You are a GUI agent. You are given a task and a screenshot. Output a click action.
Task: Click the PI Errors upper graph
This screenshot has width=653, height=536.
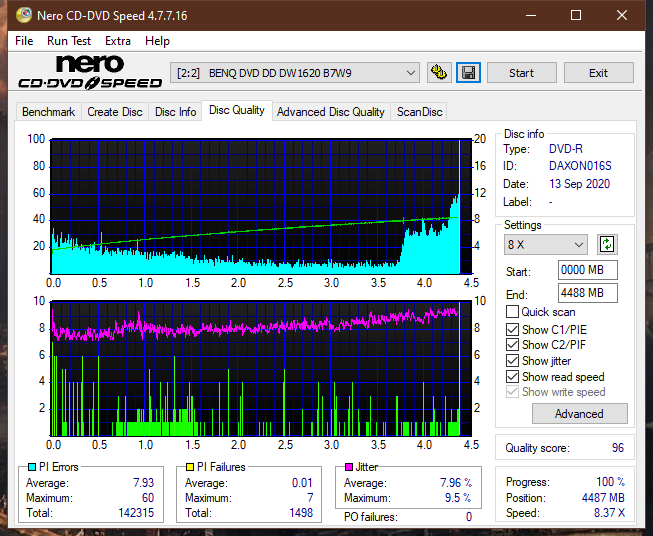coord(261,207)
